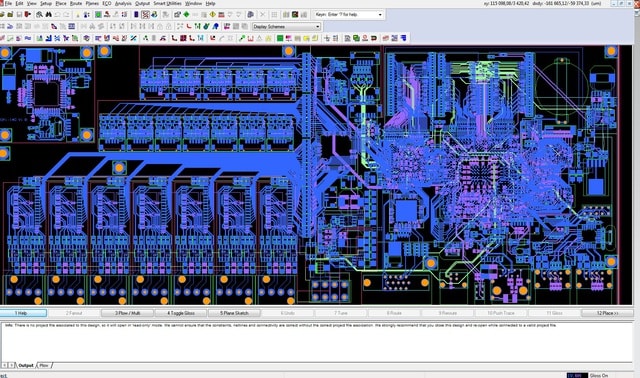Click the yellow diamond warning icon in top toolbar
The image size is (640, 378).
(x=213, y=14)
